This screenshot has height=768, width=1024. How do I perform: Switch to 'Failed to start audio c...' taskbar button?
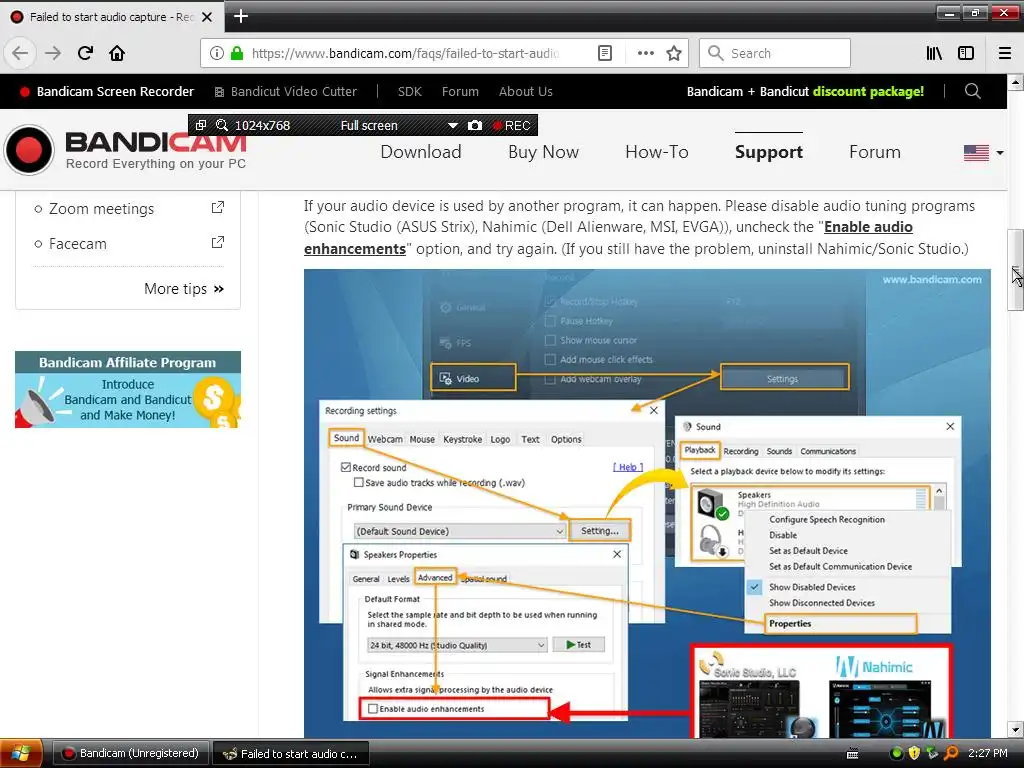[291, 753]
